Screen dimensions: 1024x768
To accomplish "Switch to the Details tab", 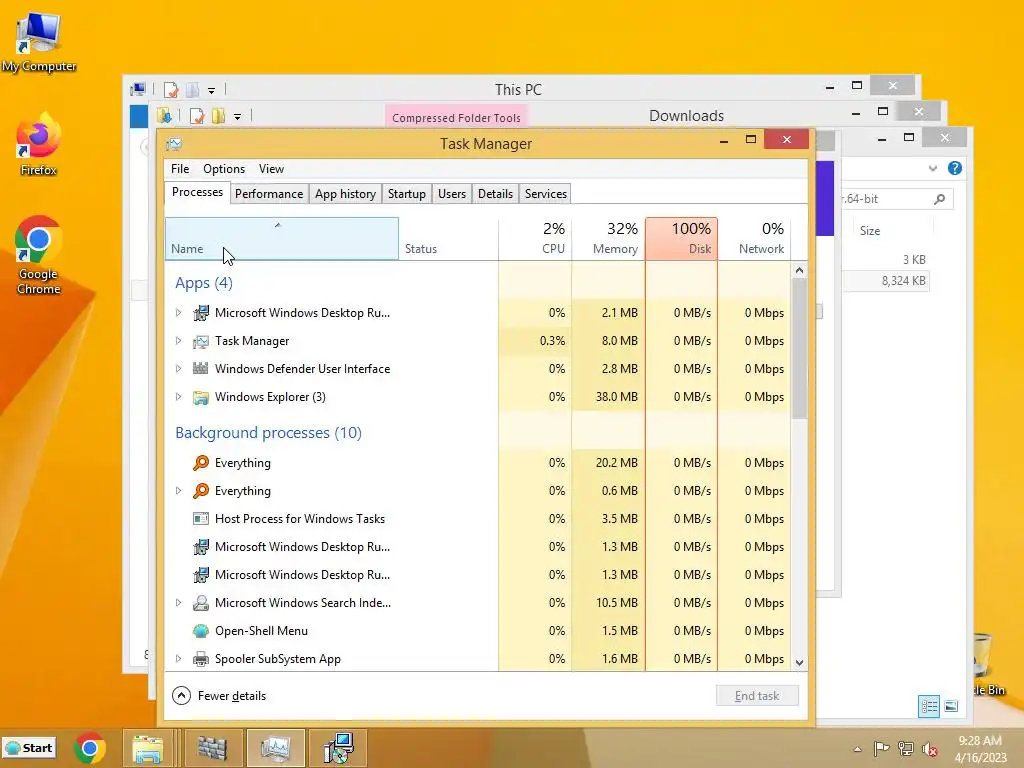I will tap(496, 194).
